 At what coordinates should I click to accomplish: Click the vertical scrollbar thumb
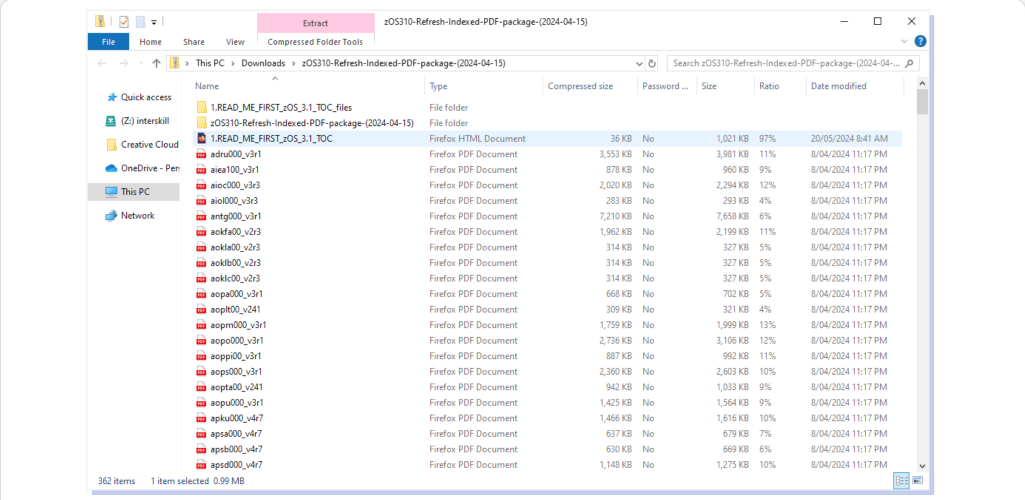point(922,102)
